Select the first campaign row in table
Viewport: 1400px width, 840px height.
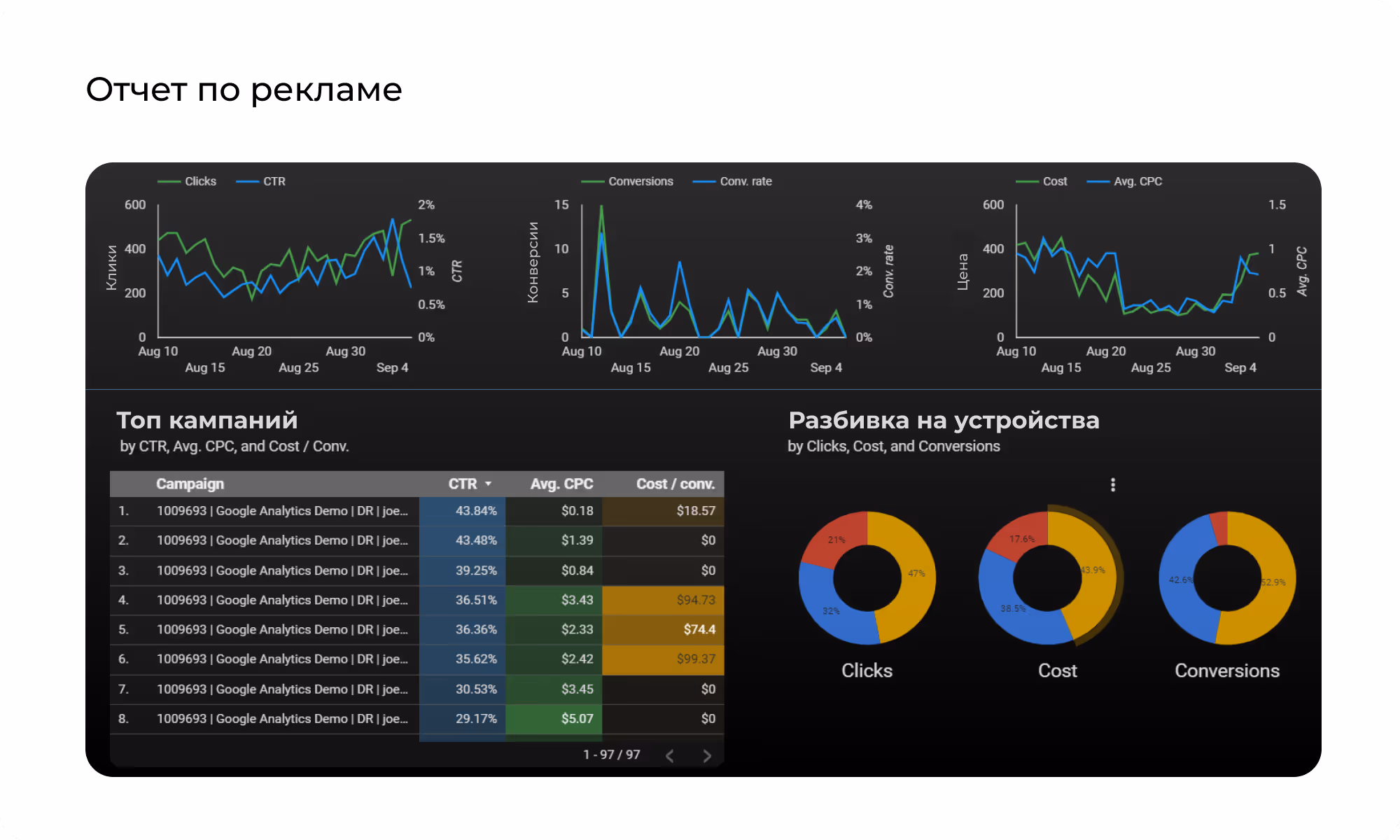point(281,511)
